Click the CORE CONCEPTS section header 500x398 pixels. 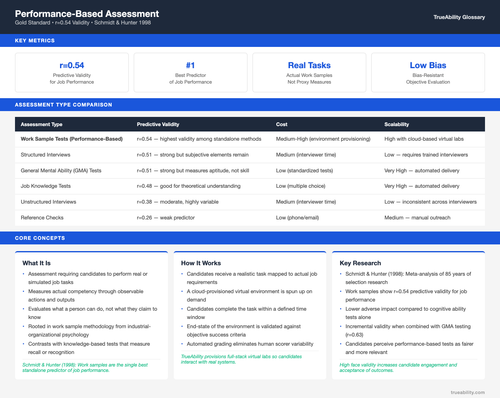(x=40, y=238)
